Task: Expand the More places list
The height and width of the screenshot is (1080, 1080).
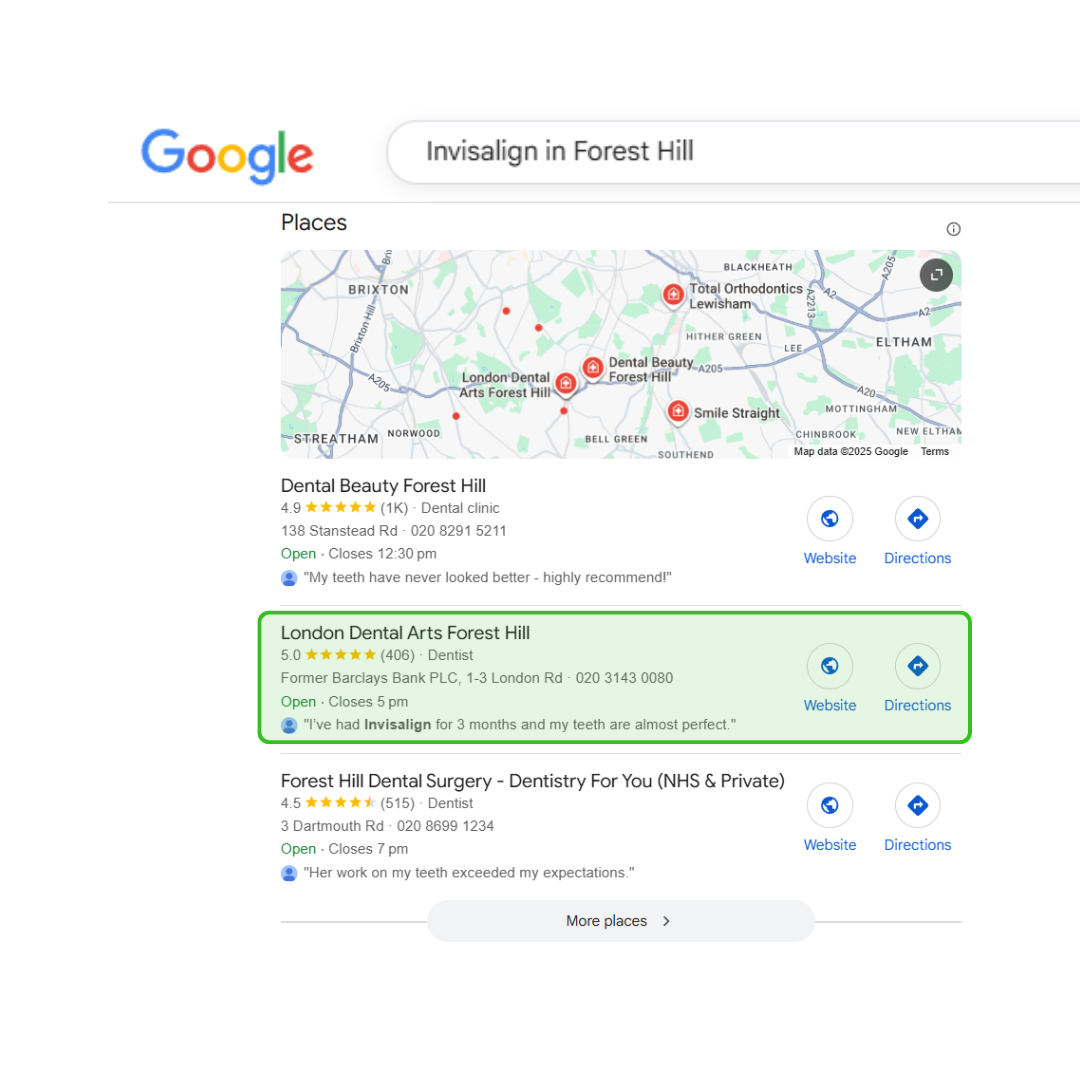Action: 621,921
